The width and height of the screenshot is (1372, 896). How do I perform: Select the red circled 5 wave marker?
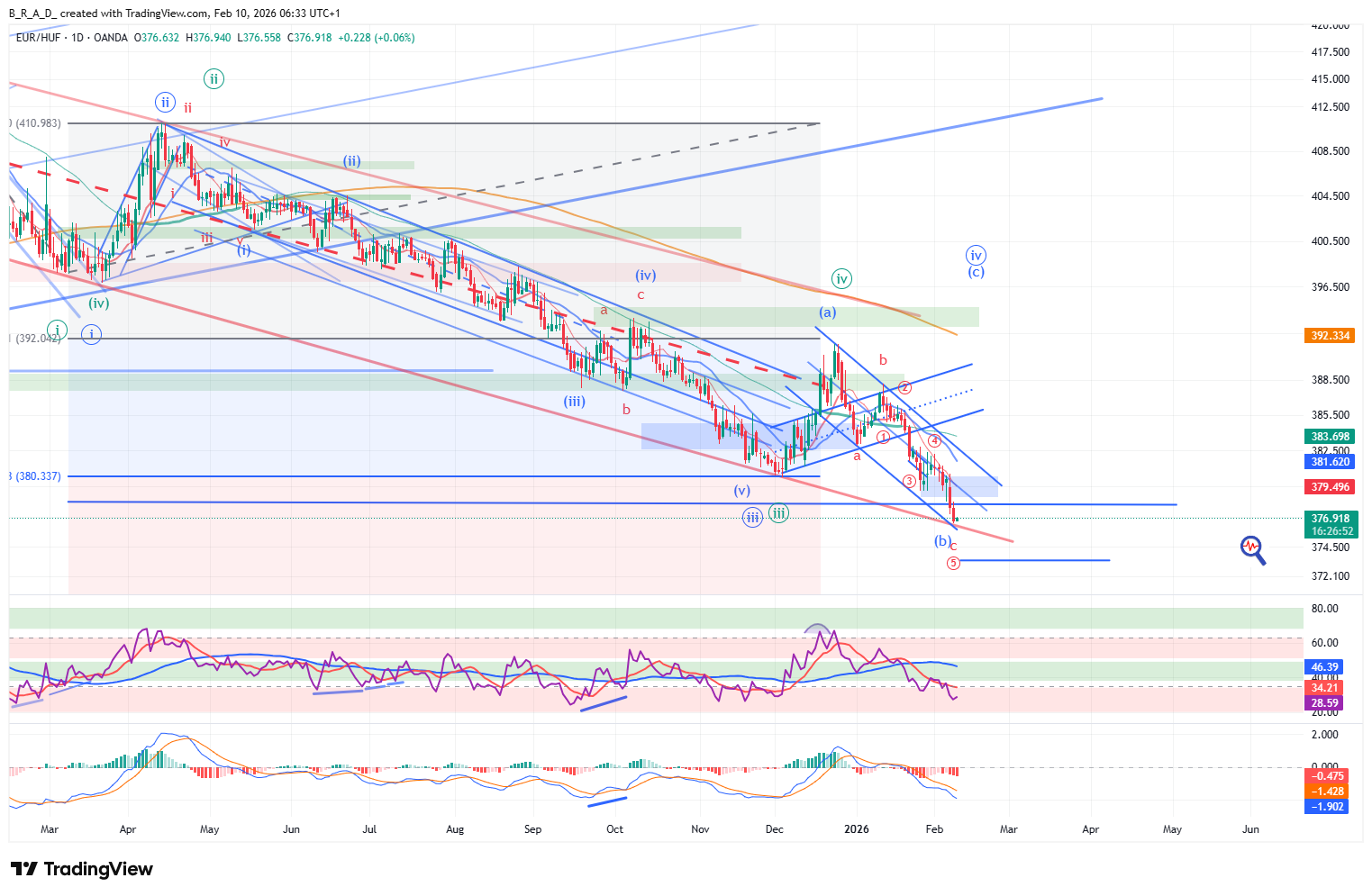pos(953,563)
